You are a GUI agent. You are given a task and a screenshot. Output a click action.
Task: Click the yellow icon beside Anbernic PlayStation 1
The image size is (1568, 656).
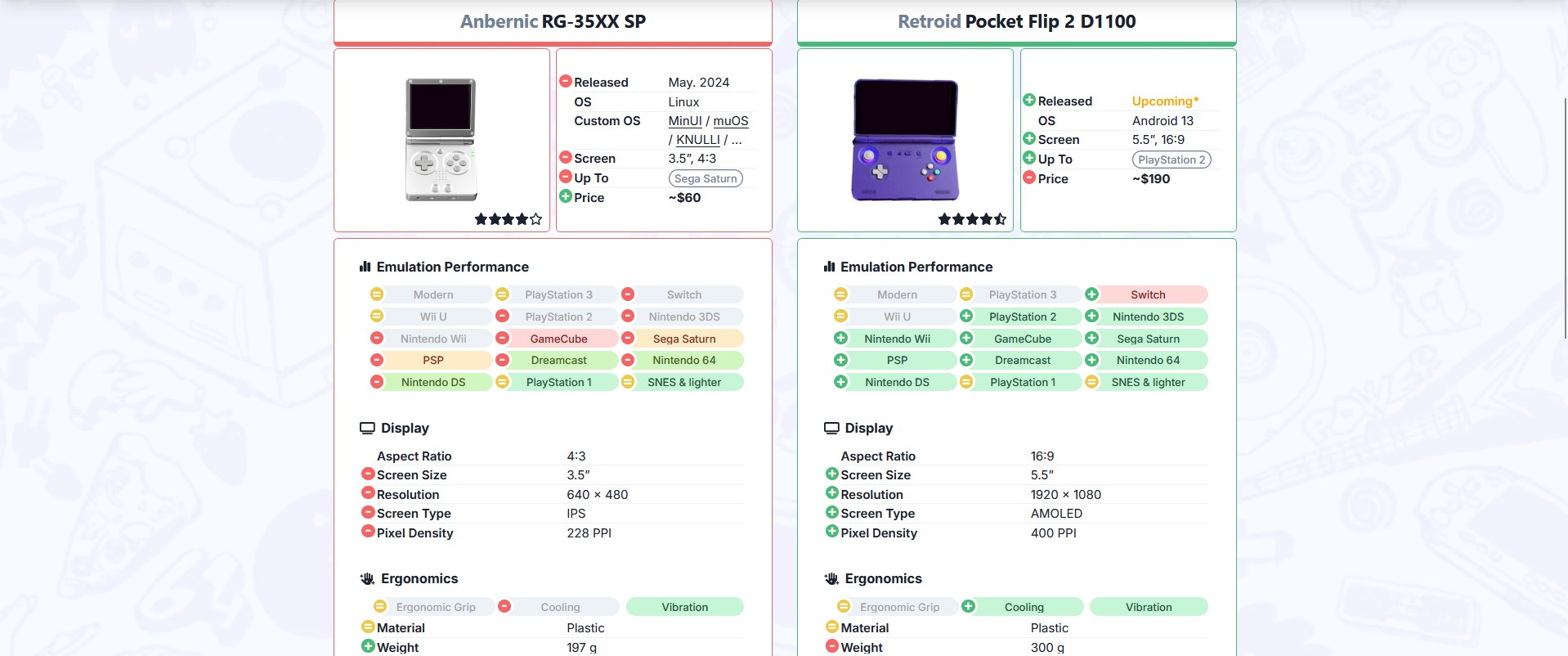(x=503, y=382)
